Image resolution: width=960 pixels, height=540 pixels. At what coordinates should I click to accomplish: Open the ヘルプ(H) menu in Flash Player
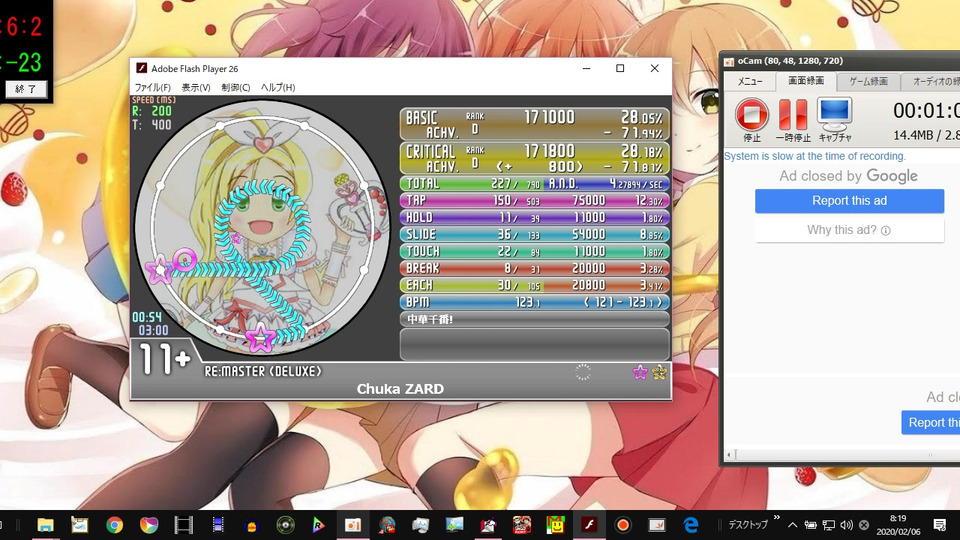[278, 87]
